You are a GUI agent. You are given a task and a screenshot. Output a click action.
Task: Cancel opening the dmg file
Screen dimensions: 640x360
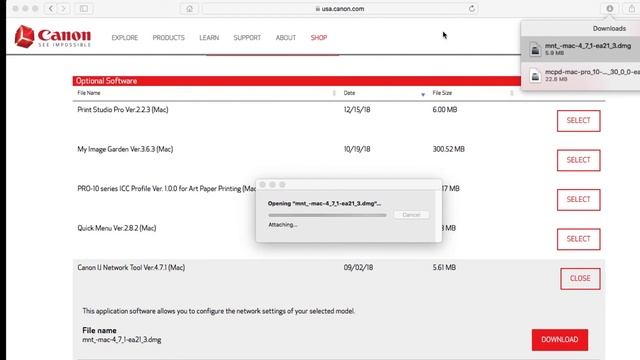411,215
